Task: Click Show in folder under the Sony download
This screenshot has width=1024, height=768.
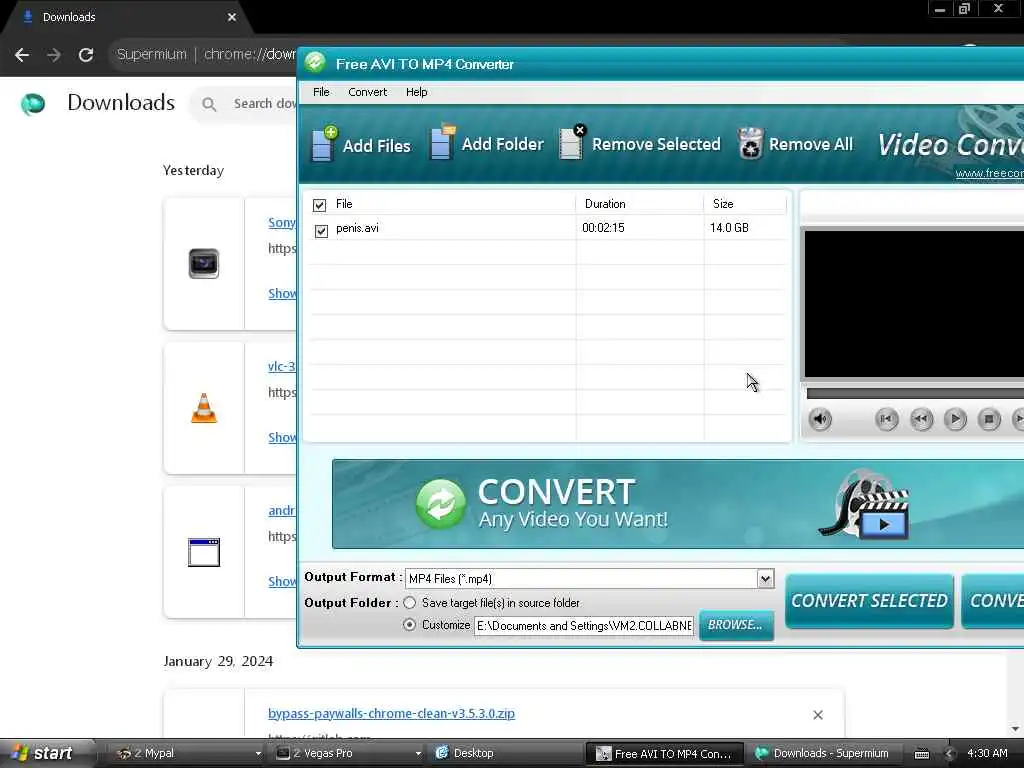Action: tap(282, 294)
